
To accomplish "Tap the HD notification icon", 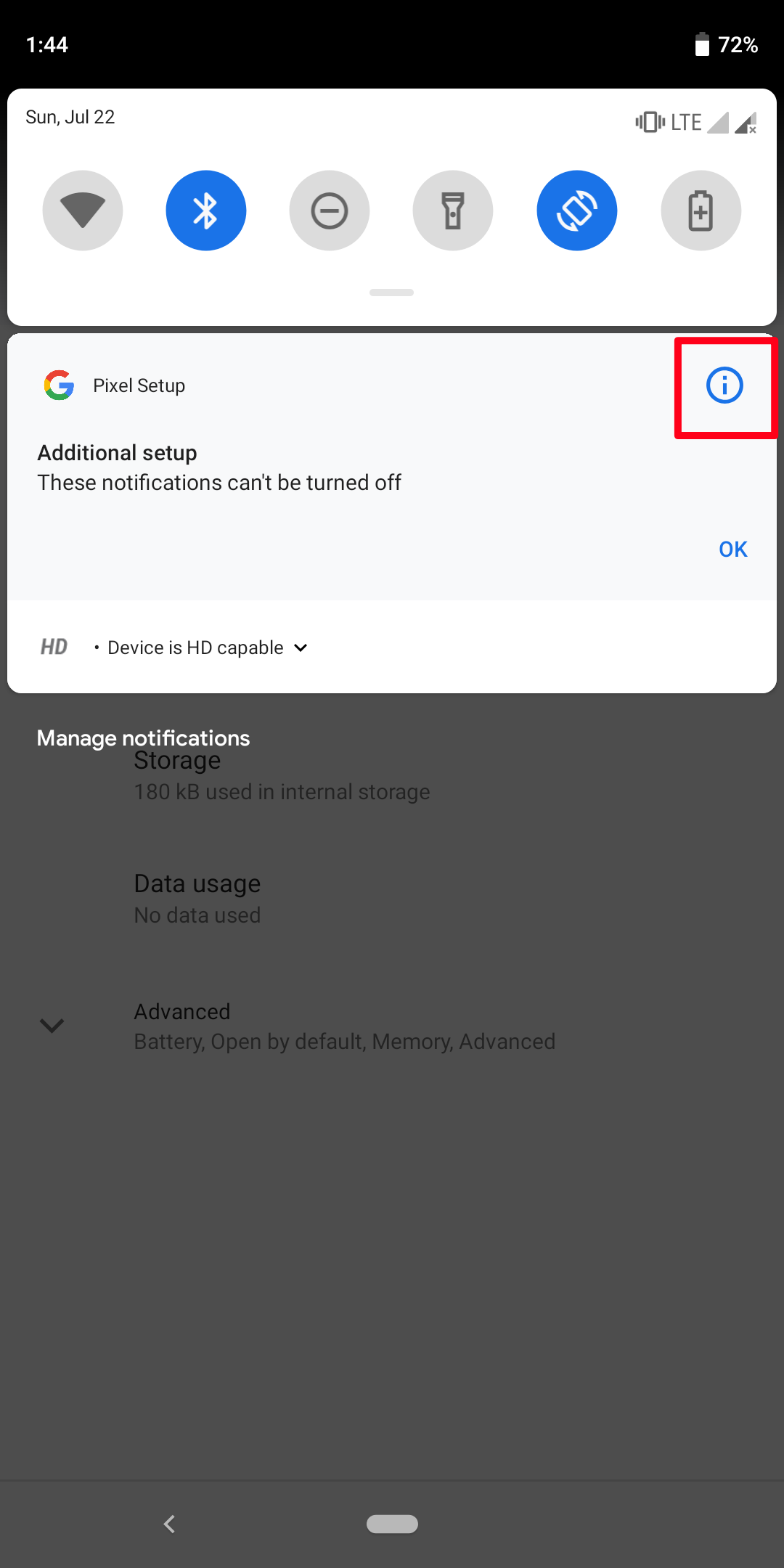I will (54, 647).
